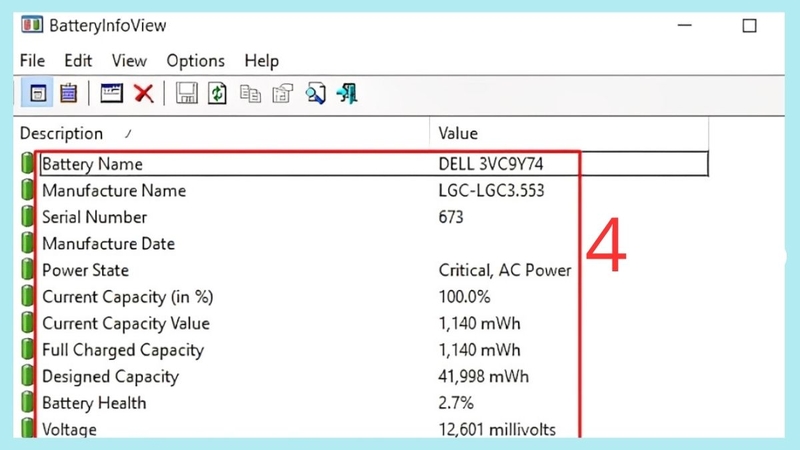Click the battery icon beside Full Charged Capacity
Image resolution: width=800 pixels, height=450 pixels.
pos(27,349)
